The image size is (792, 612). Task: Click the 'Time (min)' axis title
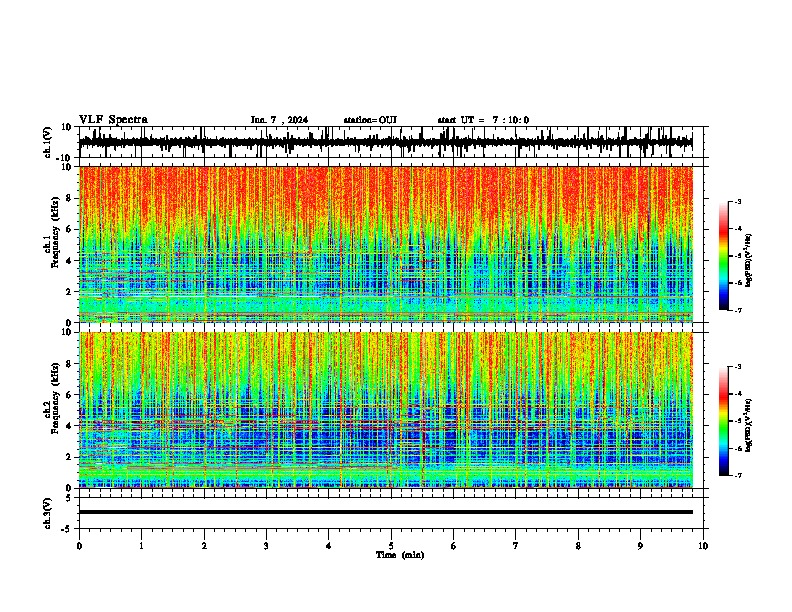[x=400, y=555]
